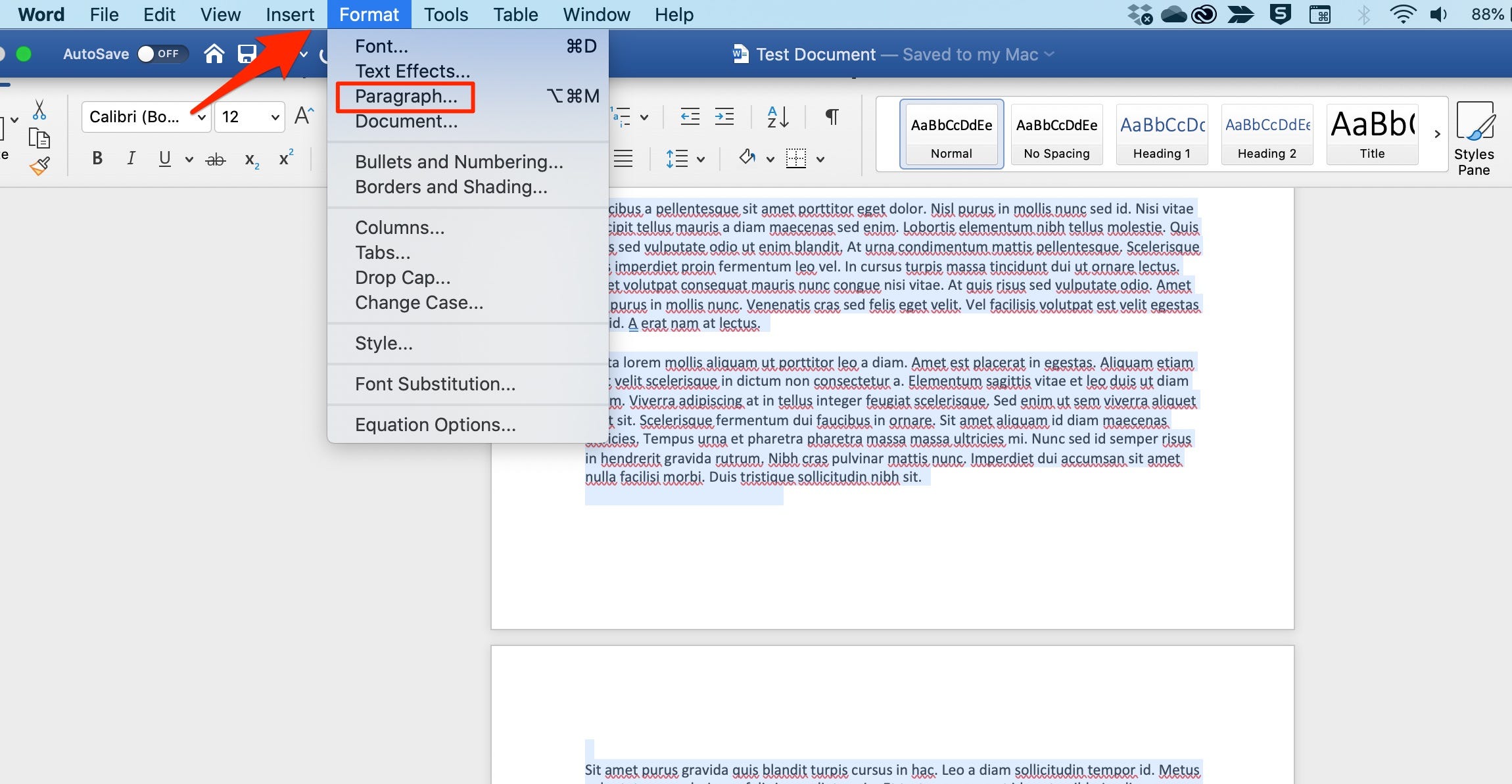This screenshot has width=1512, height=784.
Task: Select Font from Format menu
Action: (x=380, y=45)
